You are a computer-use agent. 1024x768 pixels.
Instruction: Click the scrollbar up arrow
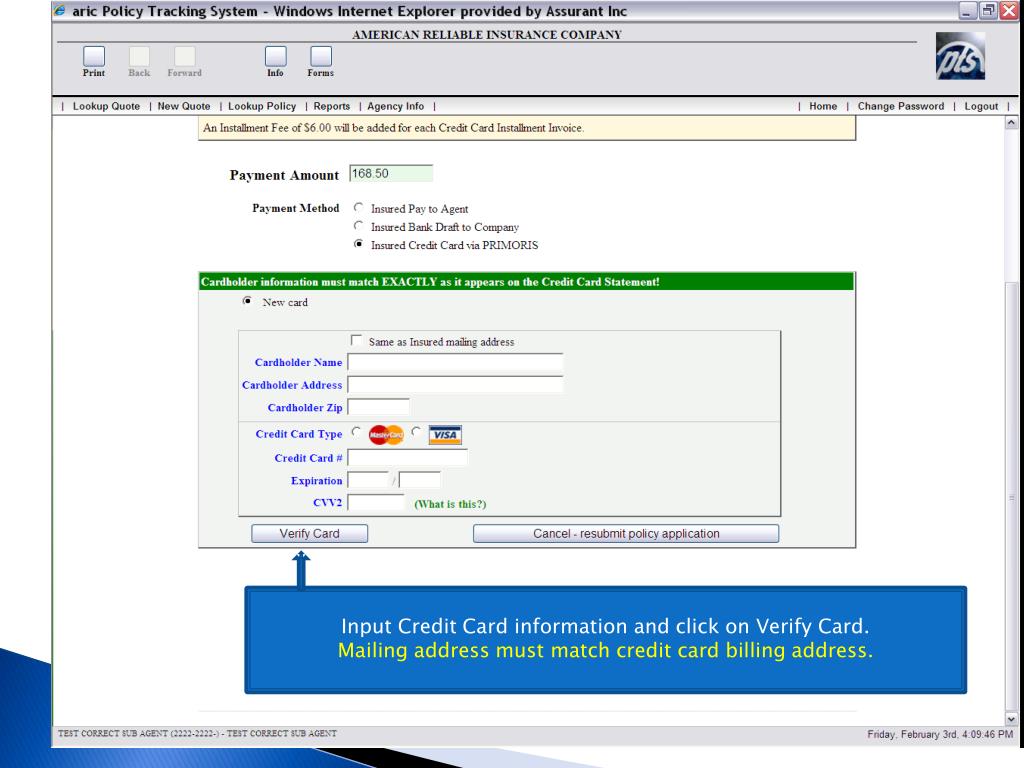[x=1012, y=123]
